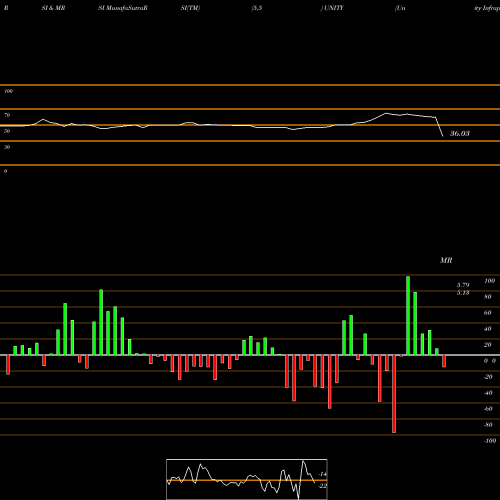Click the -14 label in mini chart

click(322, 474)
